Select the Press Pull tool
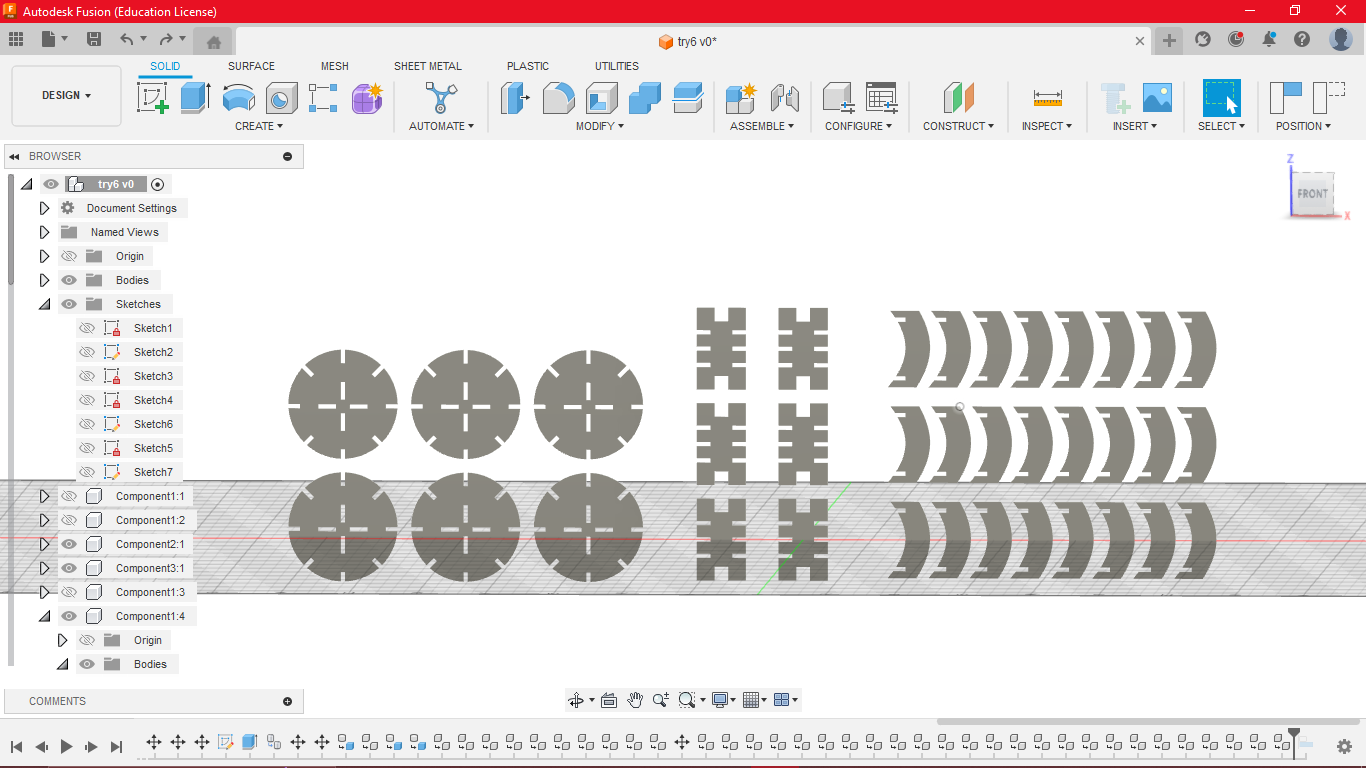The image size is (1366, 768). [516, 98]
